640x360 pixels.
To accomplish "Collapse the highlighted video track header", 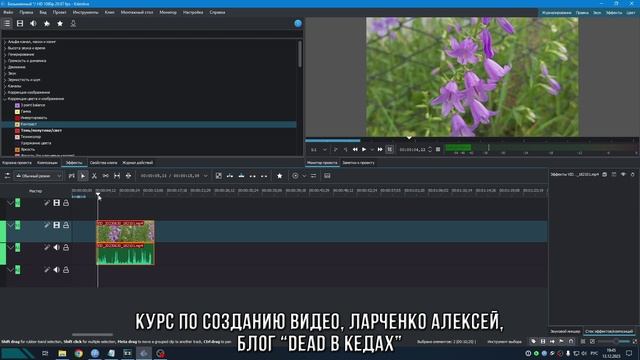I will click(x=10, y=225).
